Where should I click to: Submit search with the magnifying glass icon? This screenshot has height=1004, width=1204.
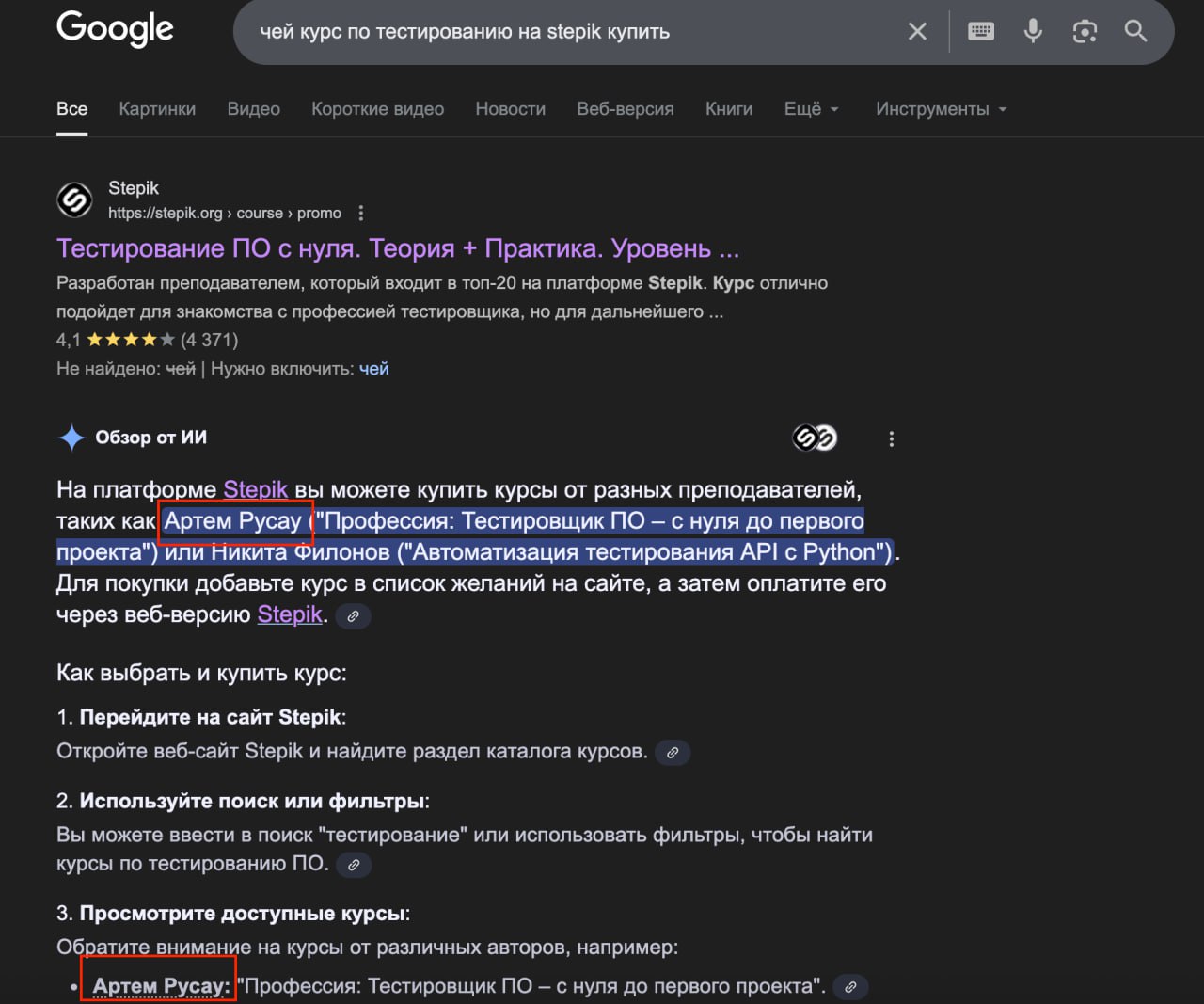point(1136,32)
